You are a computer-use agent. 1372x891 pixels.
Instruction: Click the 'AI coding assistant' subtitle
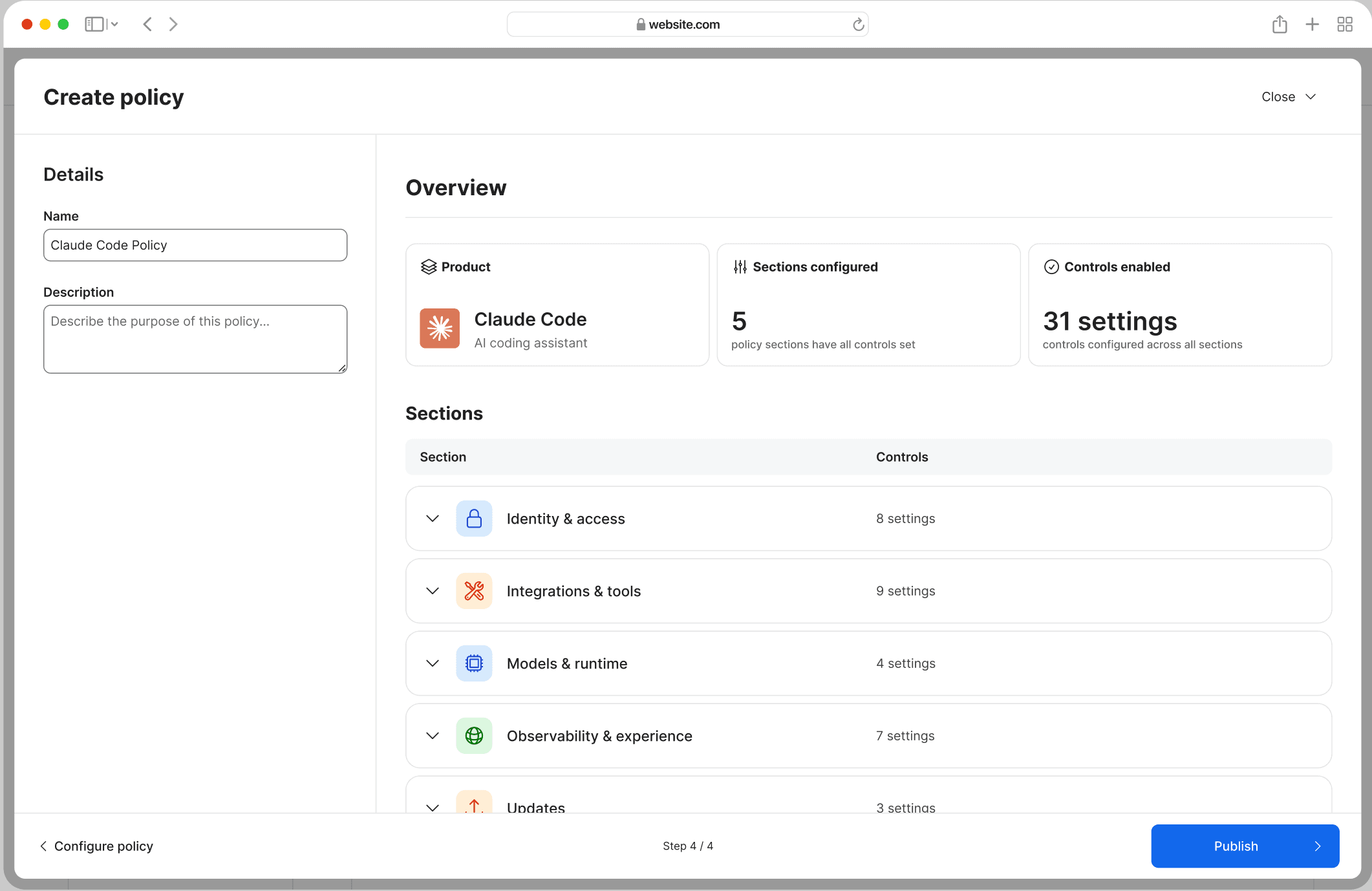point(531,343)
